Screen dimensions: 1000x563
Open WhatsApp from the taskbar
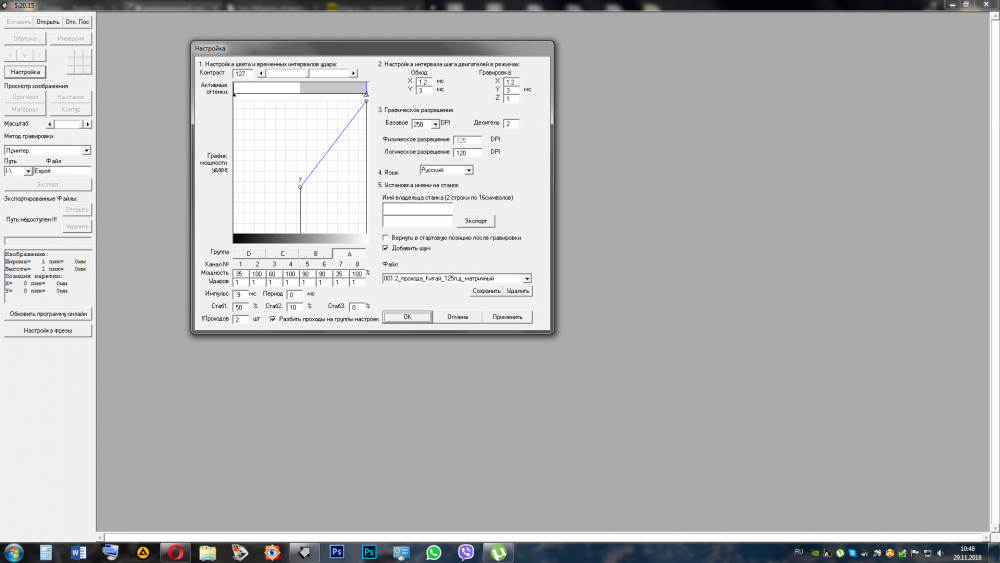click(x=433, y=552)
